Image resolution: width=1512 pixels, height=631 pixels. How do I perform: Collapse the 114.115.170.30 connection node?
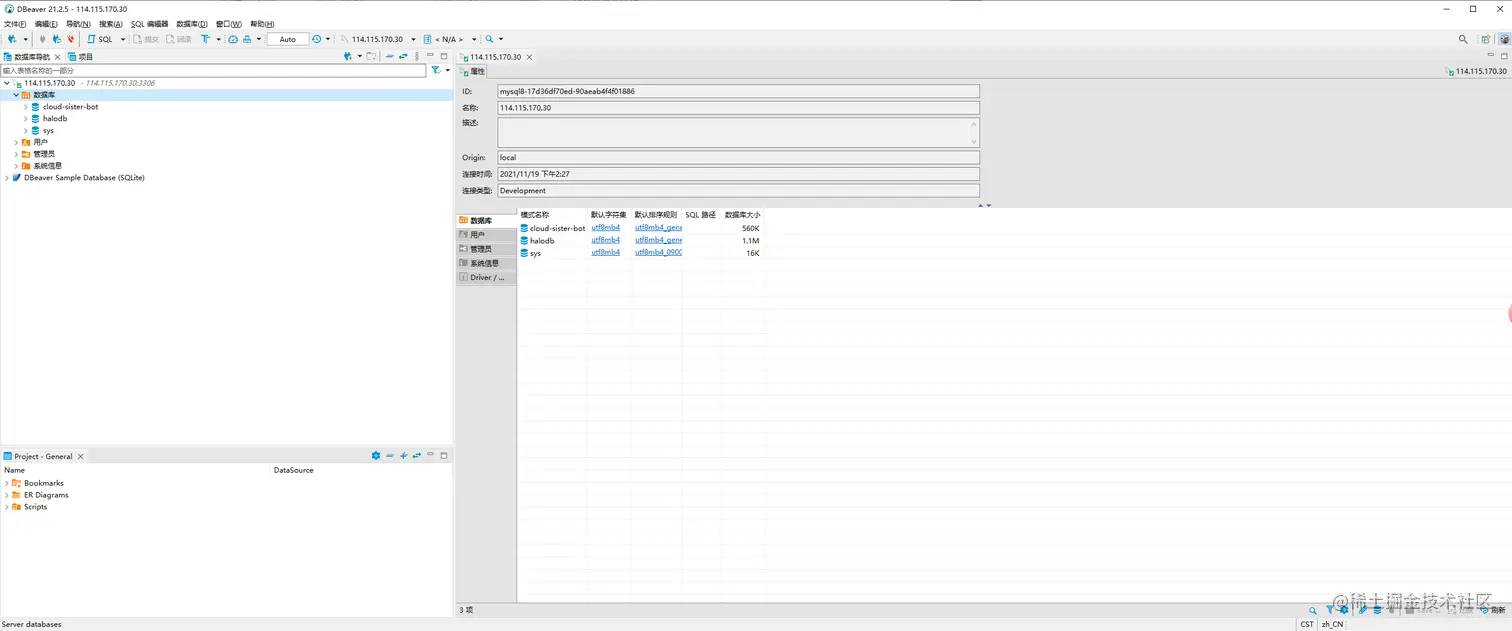click(x=6, y=83)
